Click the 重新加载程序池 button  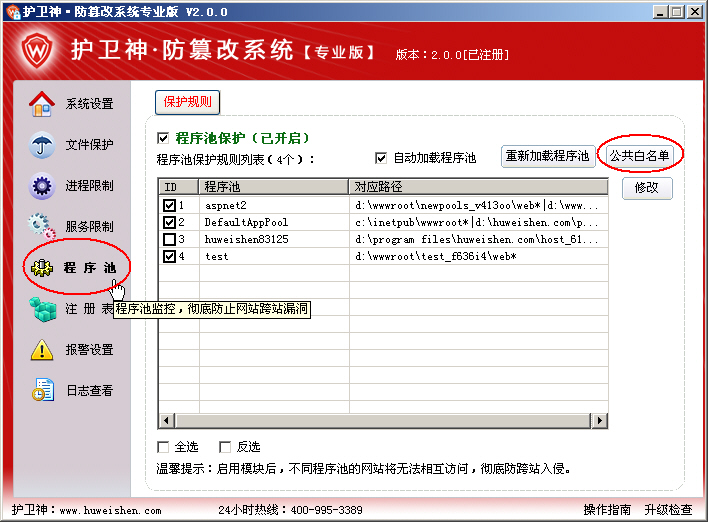548,156
